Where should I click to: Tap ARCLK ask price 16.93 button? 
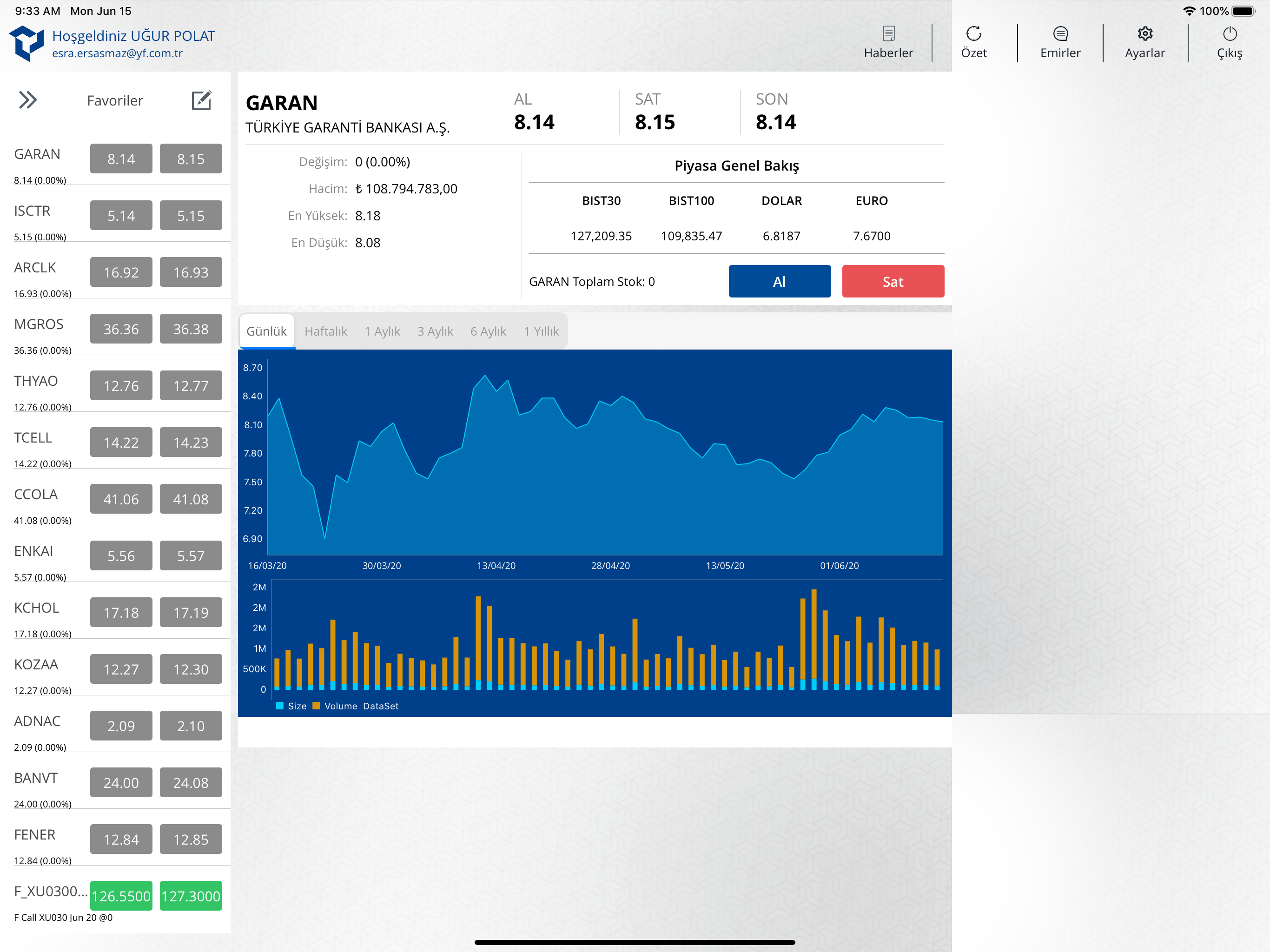click(191, 272)
